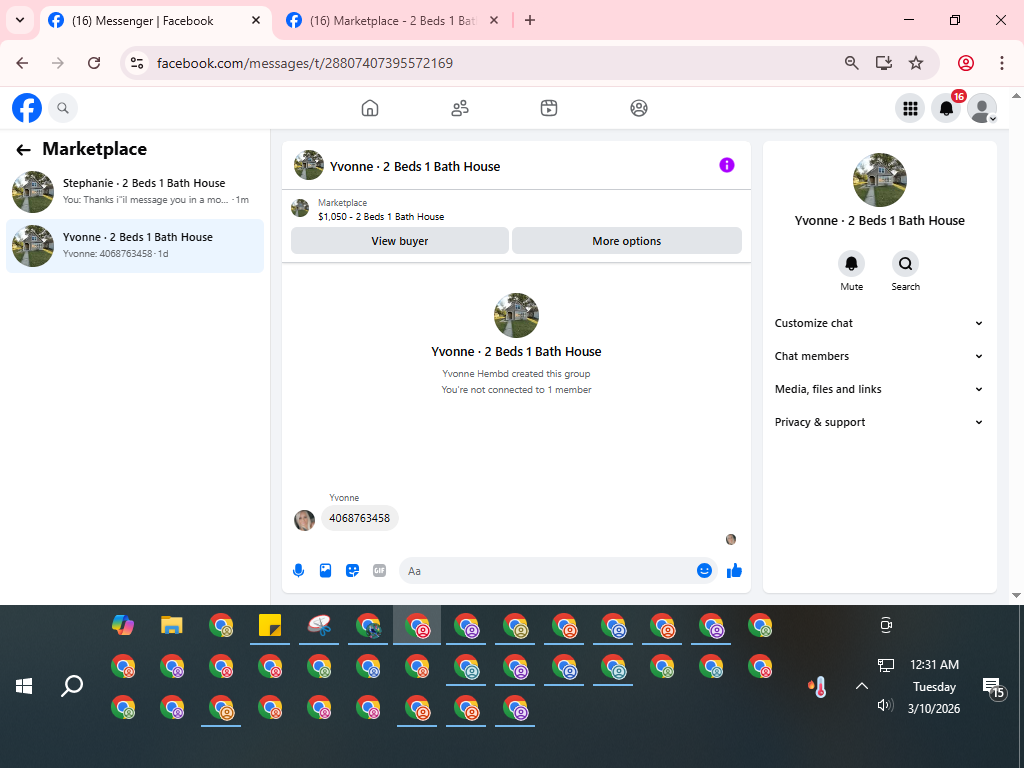Reload the current page
This screenshot has width=1024, height=768.
(94, 63)
